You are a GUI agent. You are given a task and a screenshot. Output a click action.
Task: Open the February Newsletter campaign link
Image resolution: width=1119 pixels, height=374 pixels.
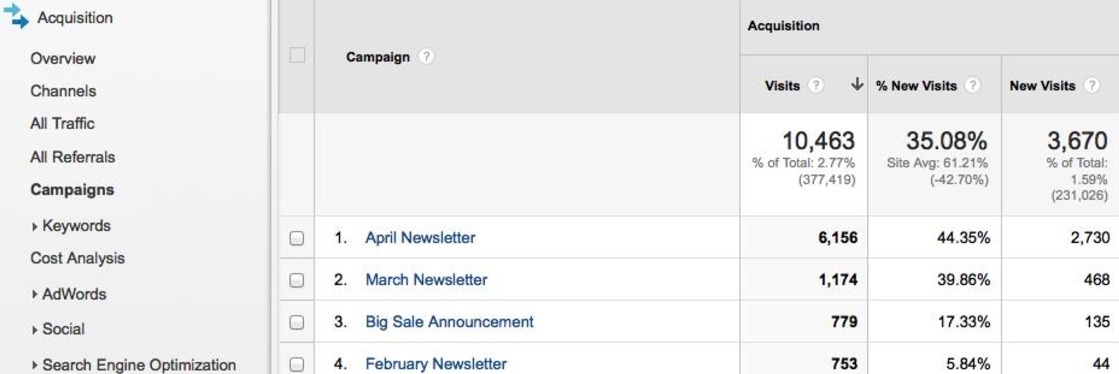click(x=436, y=364)
